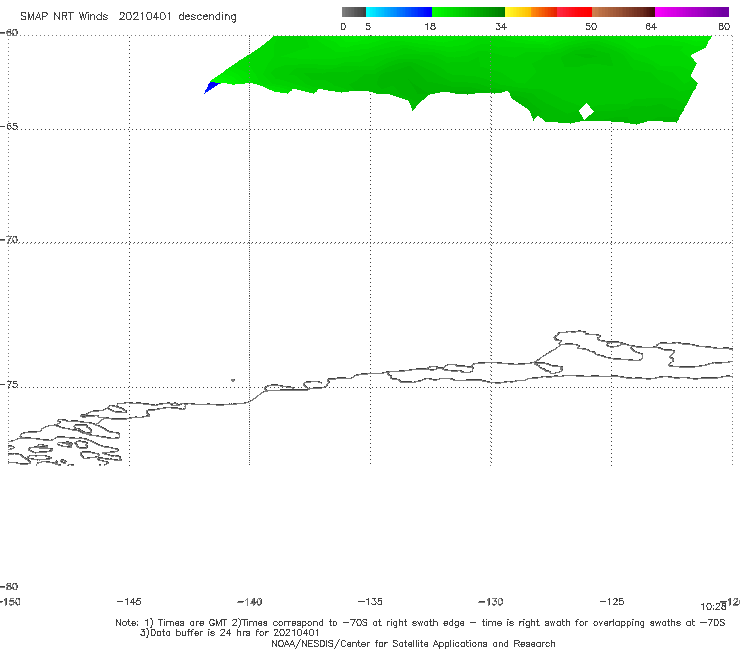Click the magenta segment of the color bar

tap(692, 12)
